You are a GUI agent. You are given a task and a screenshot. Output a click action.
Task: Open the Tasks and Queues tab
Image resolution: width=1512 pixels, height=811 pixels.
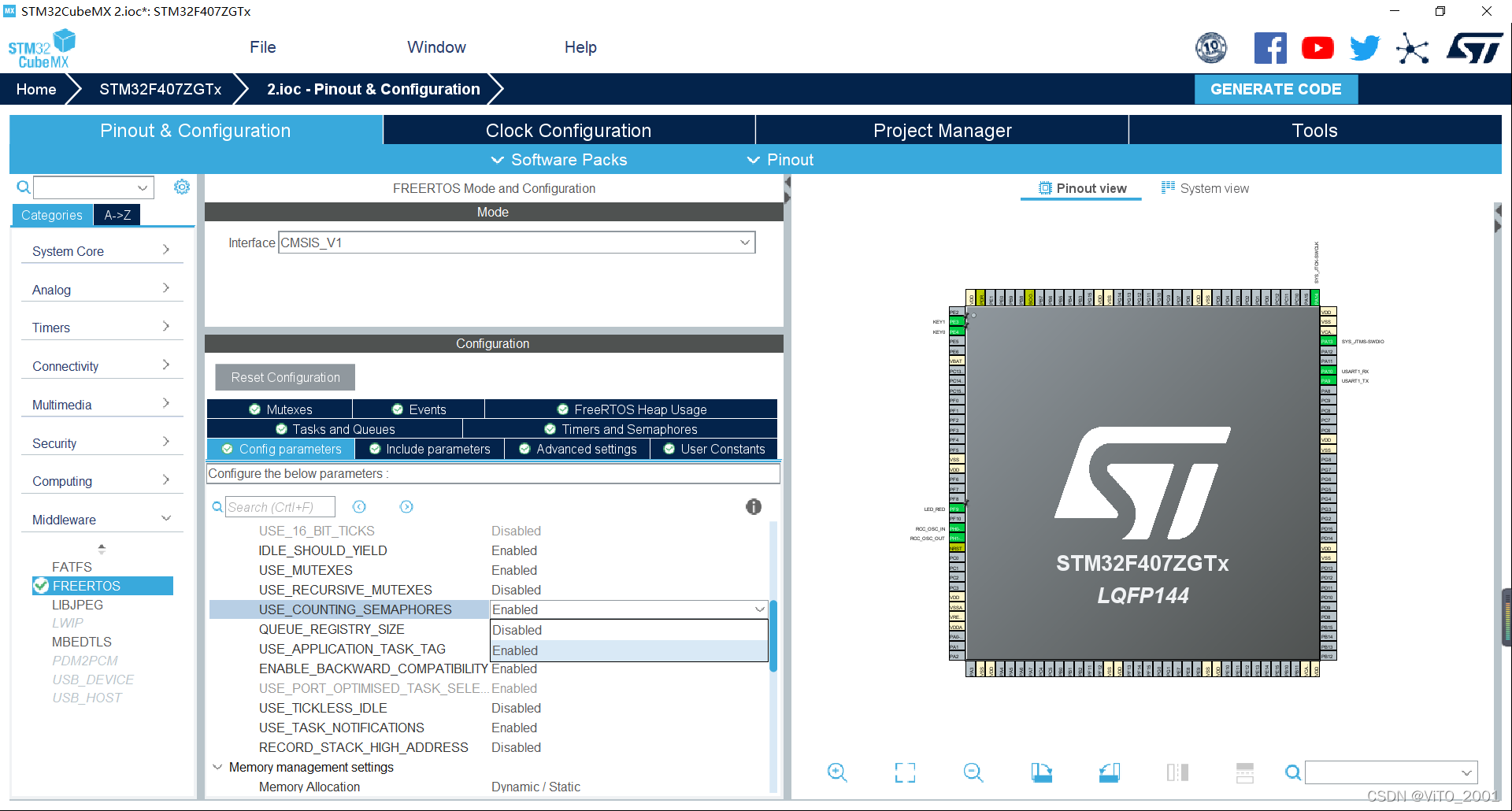tap(335, 429)
